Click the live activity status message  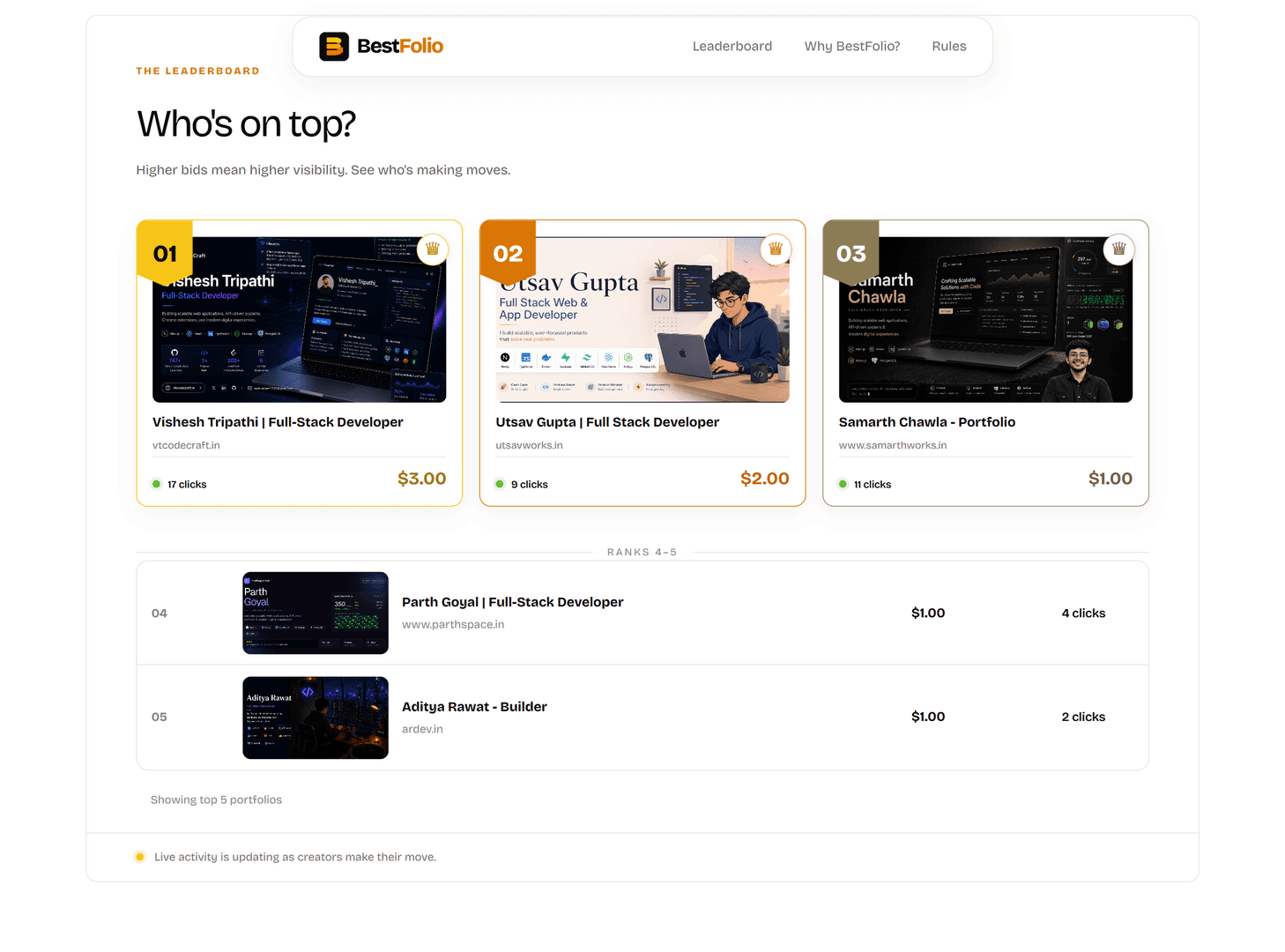point(295,857)
